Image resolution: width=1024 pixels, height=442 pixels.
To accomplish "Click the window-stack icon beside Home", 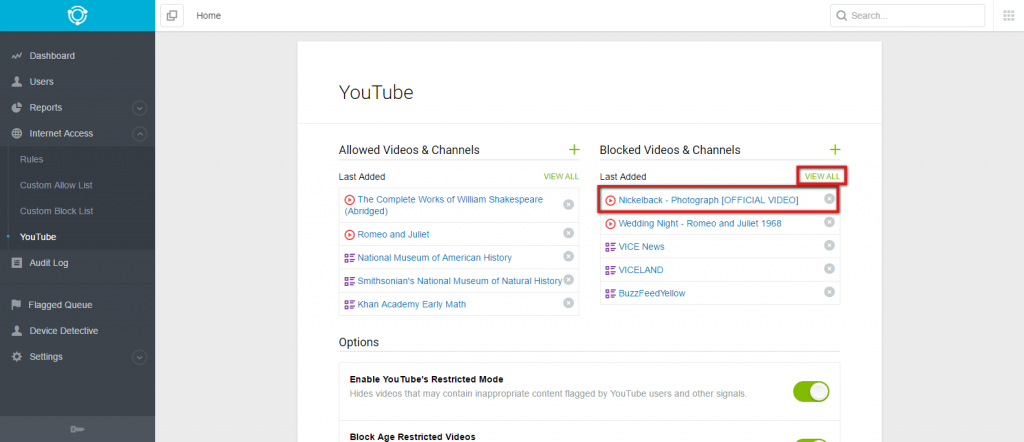I will pos(172,16).
